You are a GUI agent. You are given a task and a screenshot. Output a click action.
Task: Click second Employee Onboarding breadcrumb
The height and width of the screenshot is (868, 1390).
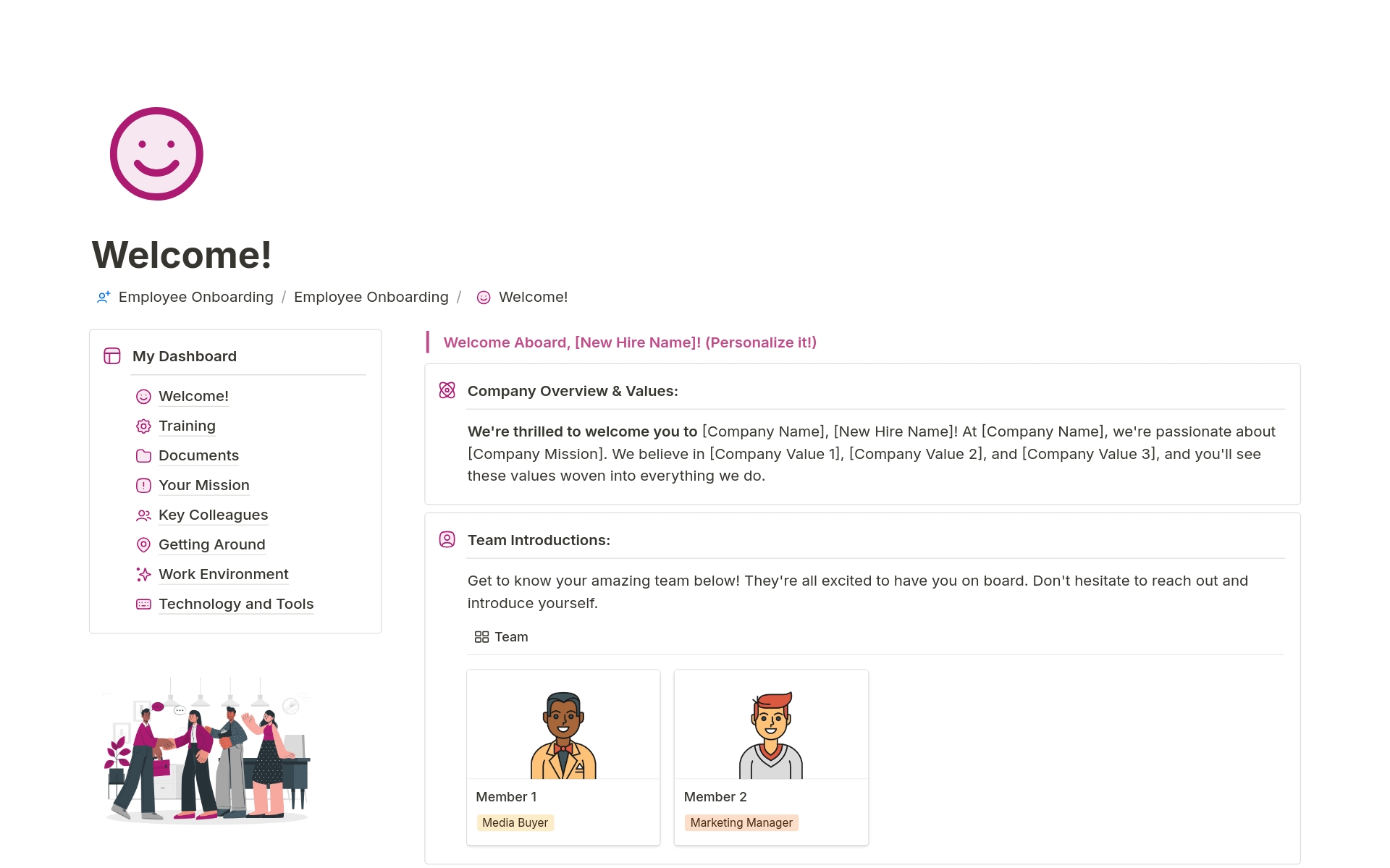coord(371,298)
